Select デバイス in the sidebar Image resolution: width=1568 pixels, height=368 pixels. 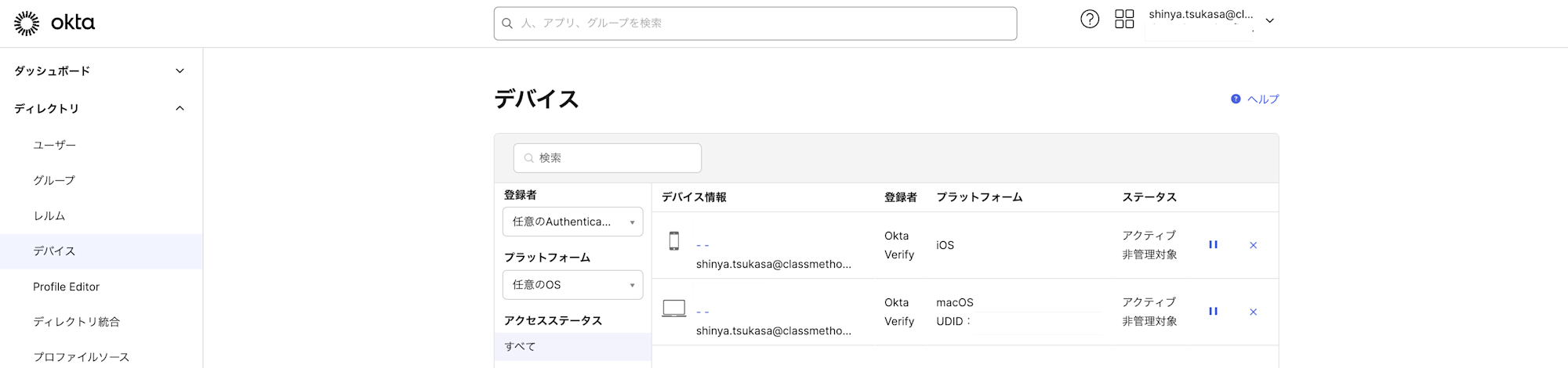(101, 251)
